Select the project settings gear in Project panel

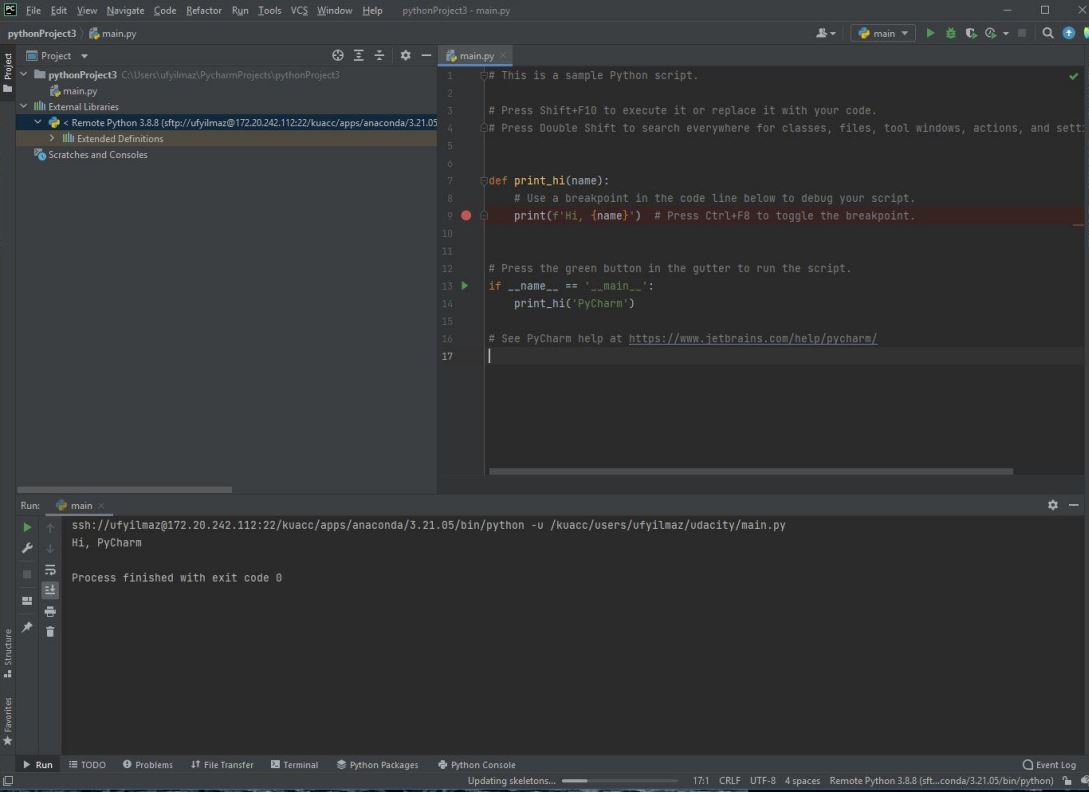pyautogui.click(x=405, y=55)
